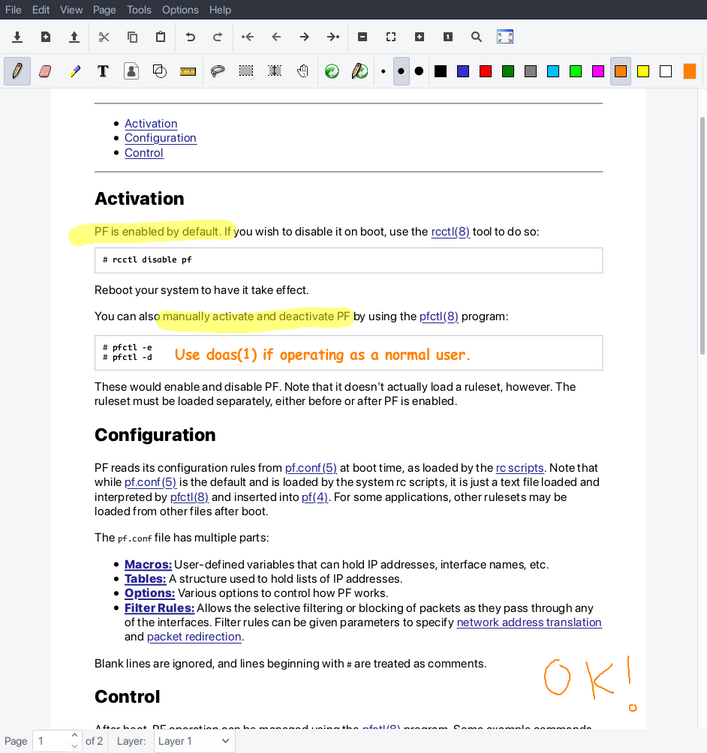Open the Options menu
Viewport: 707px width, 753px height.
[x=180, y=10]
